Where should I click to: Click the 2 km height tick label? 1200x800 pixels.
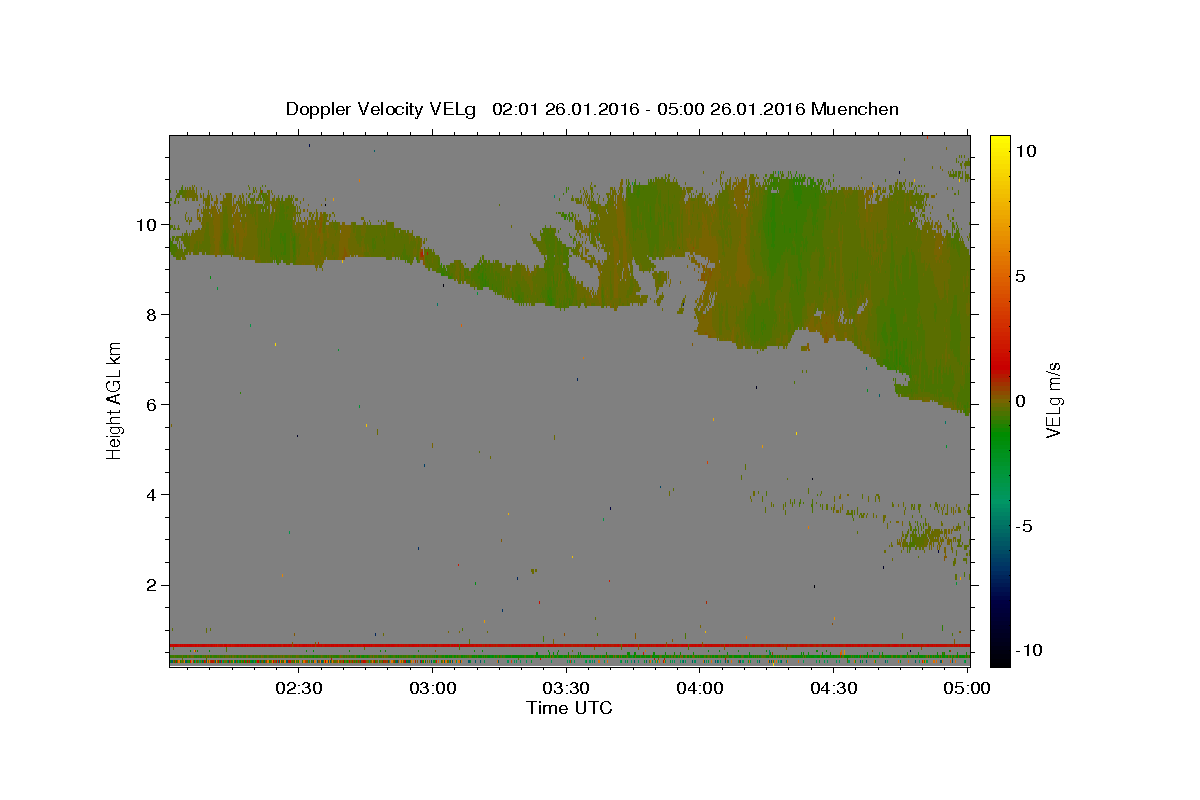(152, 585)
